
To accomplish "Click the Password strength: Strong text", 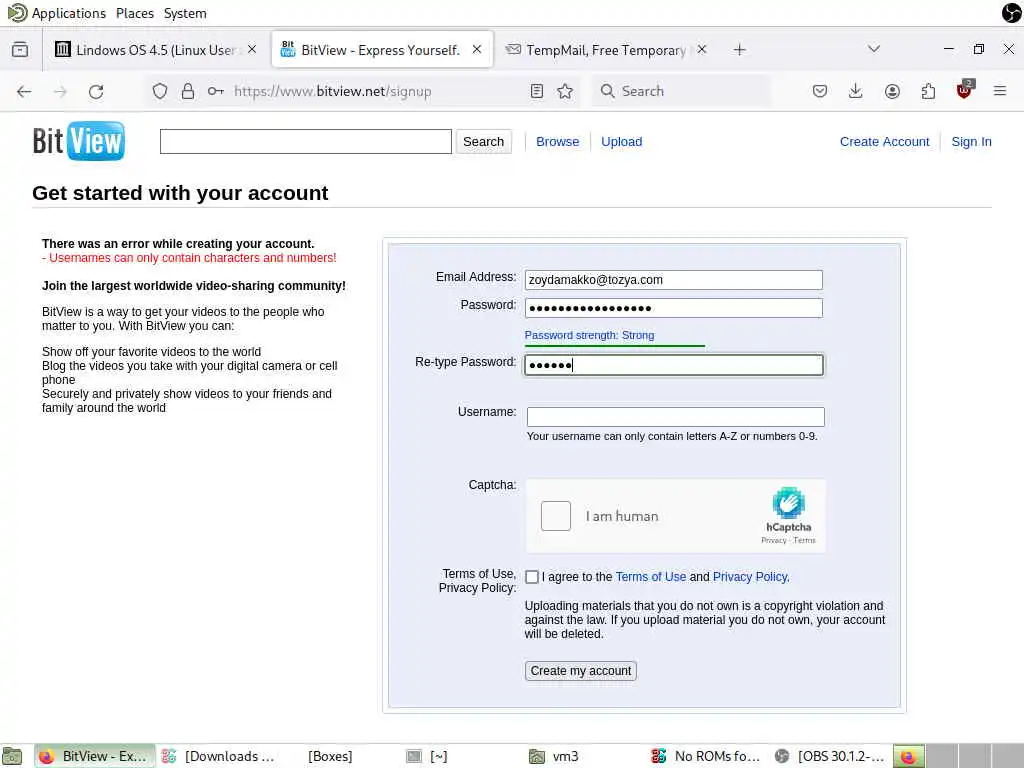I will tap(589, 335).
